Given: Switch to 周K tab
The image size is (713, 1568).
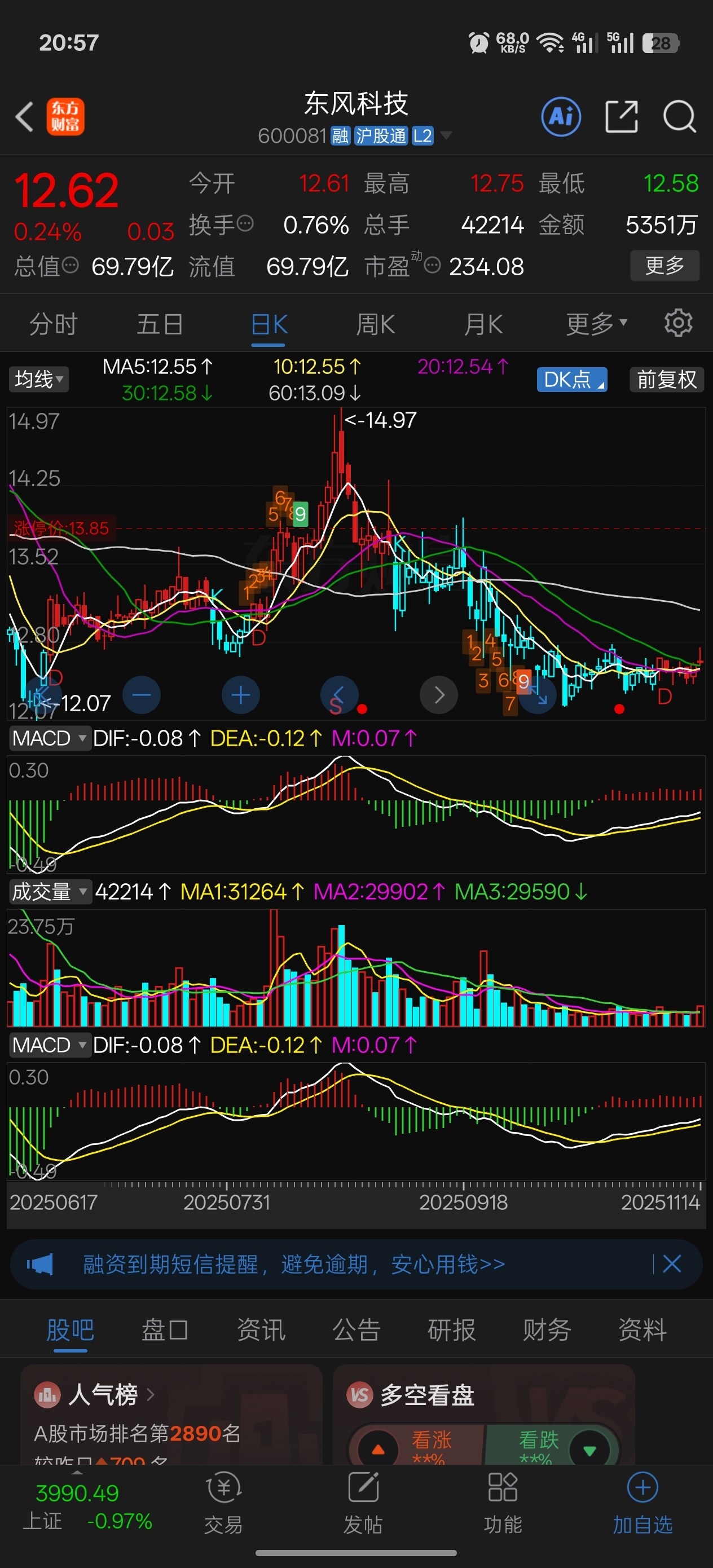Looking at the screenshot, I should click(x=376, y=323).
